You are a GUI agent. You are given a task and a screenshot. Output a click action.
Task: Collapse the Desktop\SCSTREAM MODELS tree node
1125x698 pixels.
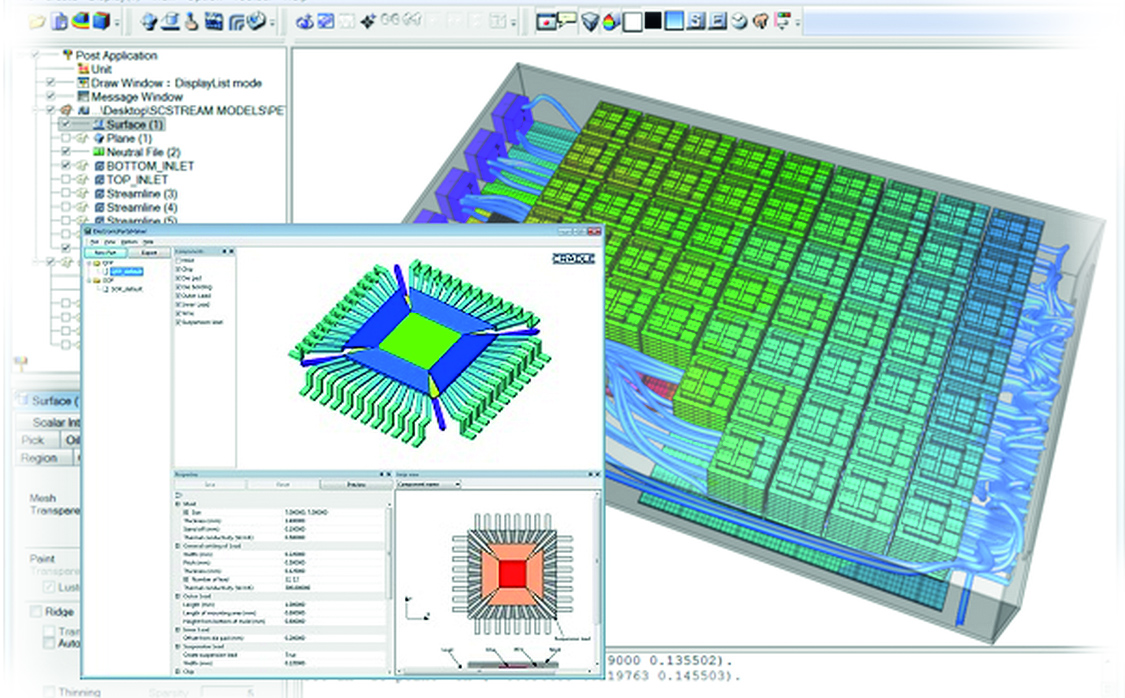pos(35,110)
